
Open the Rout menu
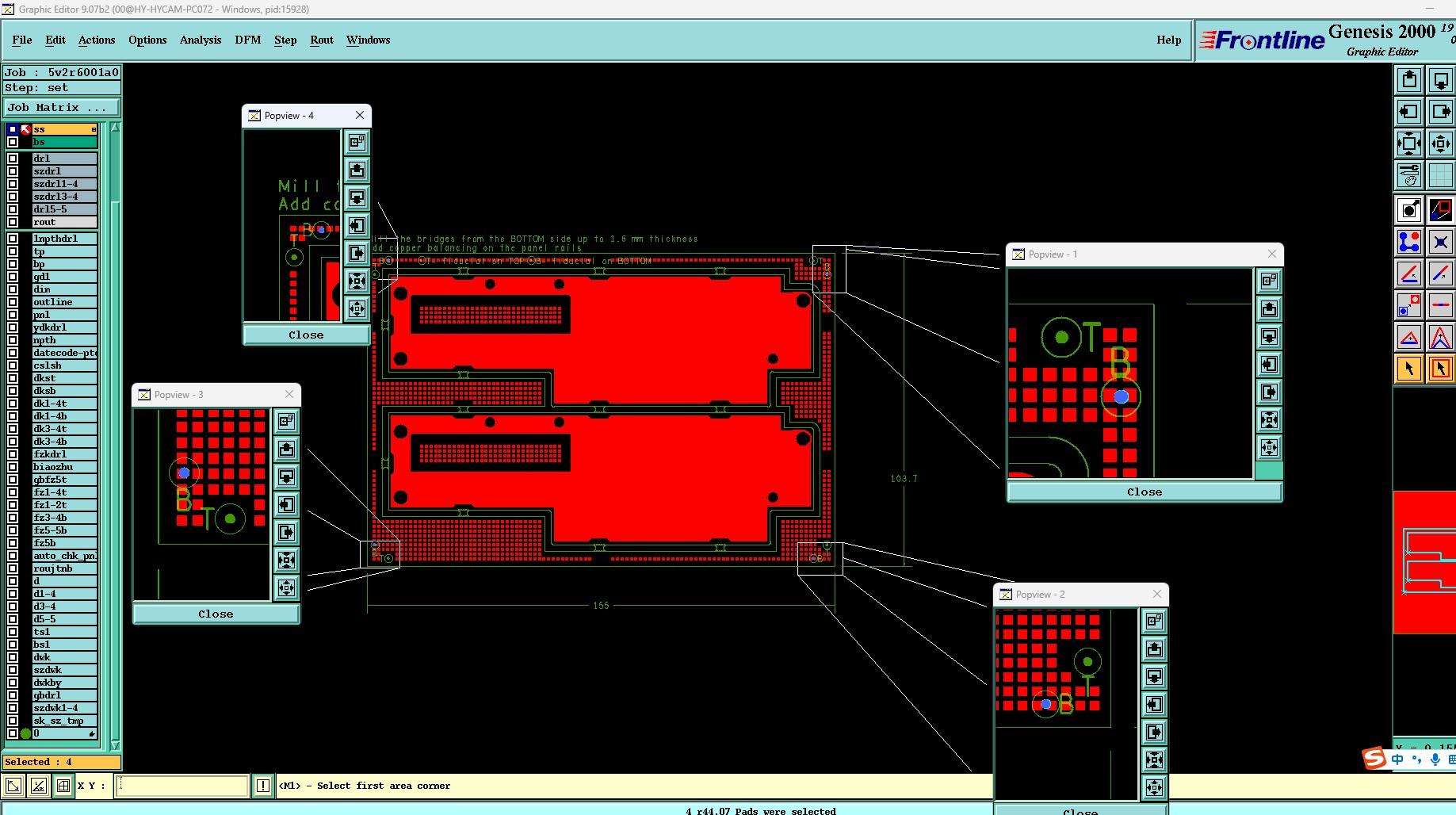click(322, 40)
